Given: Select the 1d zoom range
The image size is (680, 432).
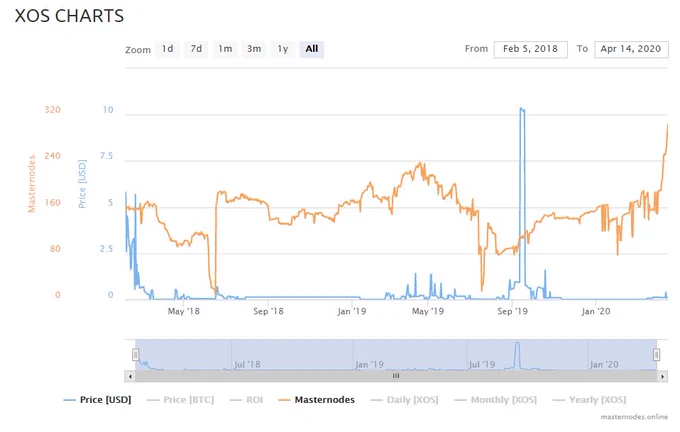Looking at the screenshot, I should click(x=167, y=49).
